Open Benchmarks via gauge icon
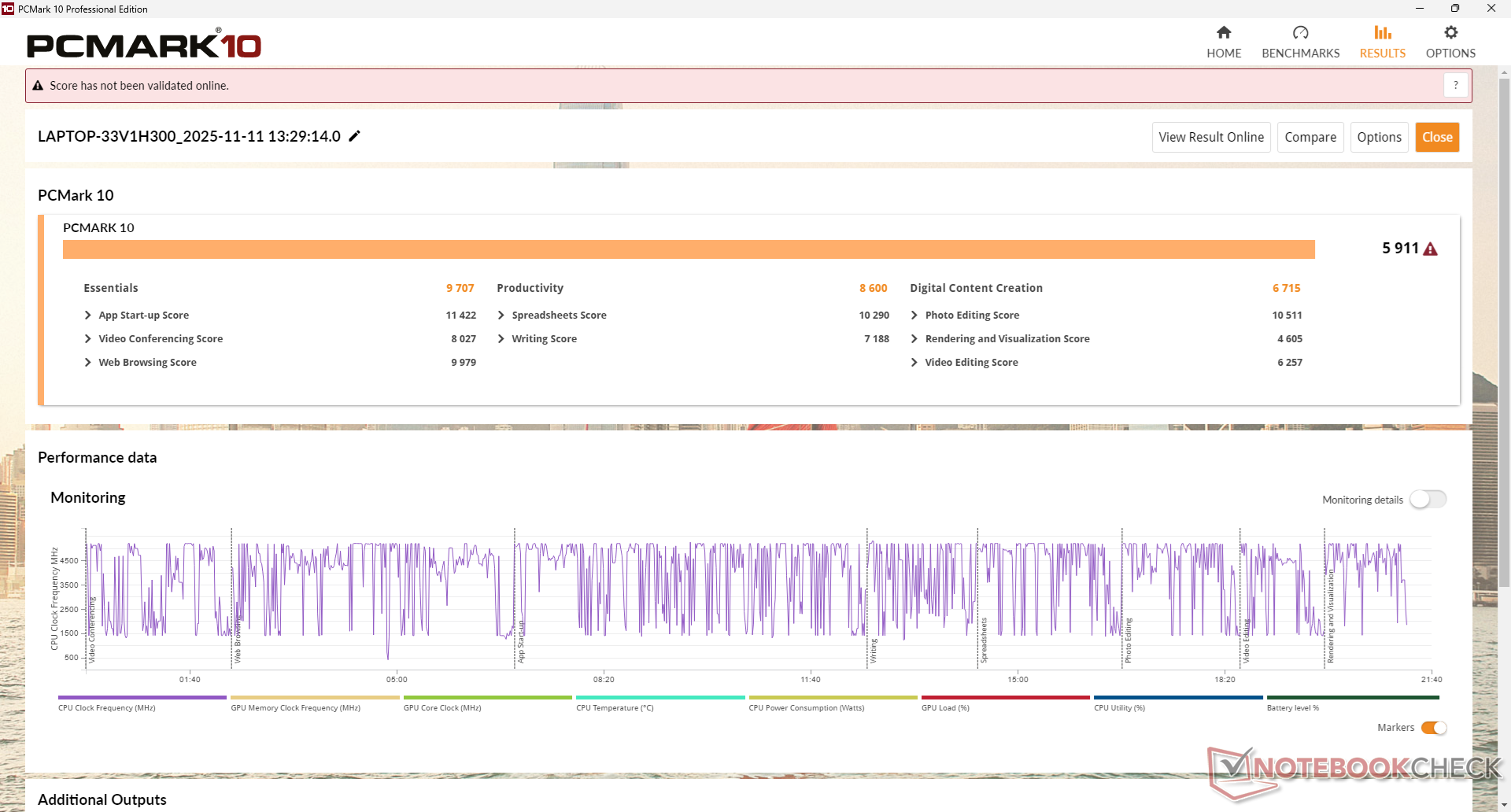The width and height of the screenshot is (1511, 812). [x=1300, y=33]
